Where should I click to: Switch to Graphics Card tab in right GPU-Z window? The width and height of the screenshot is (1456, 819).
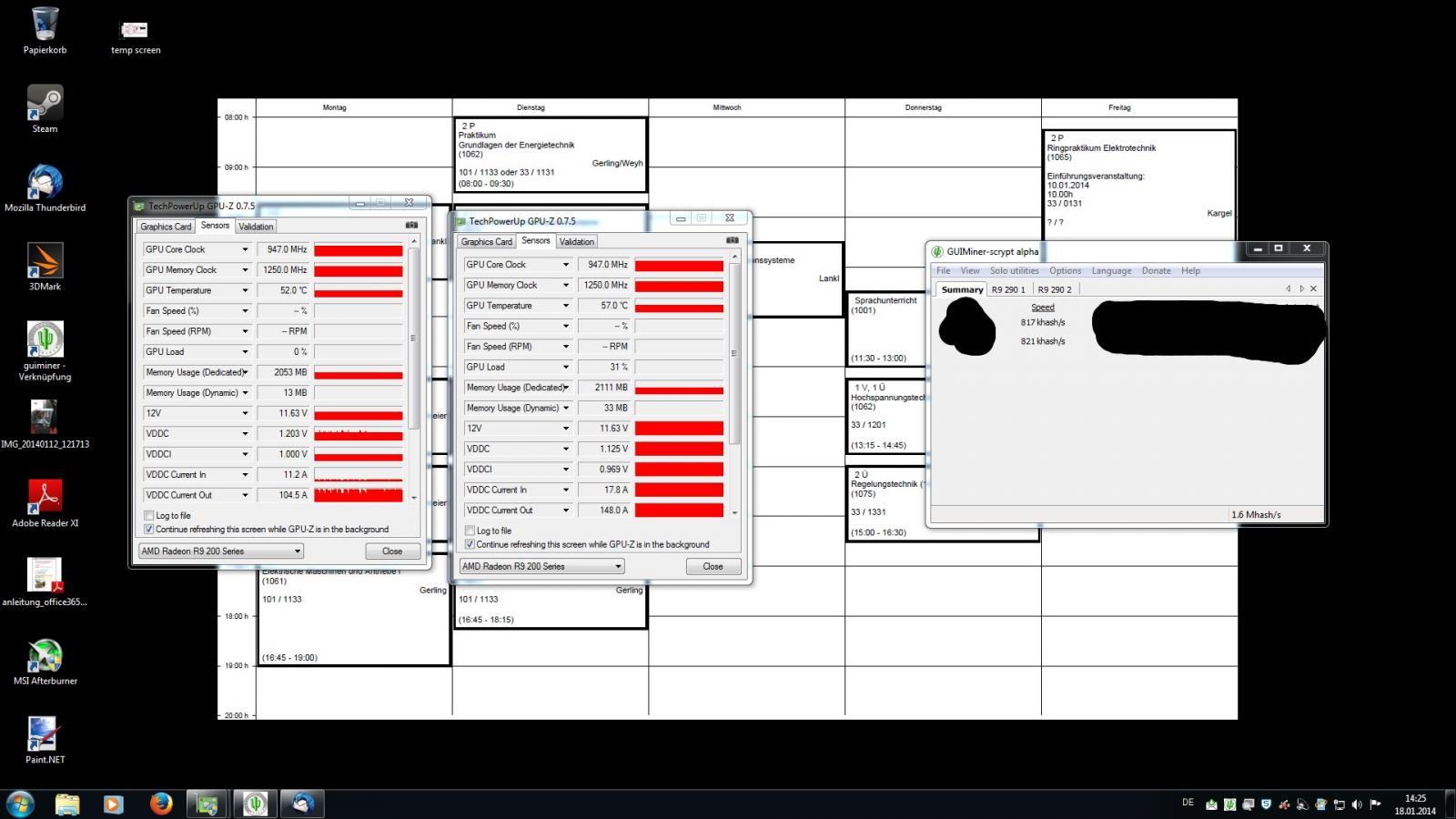tap(486, 241)
